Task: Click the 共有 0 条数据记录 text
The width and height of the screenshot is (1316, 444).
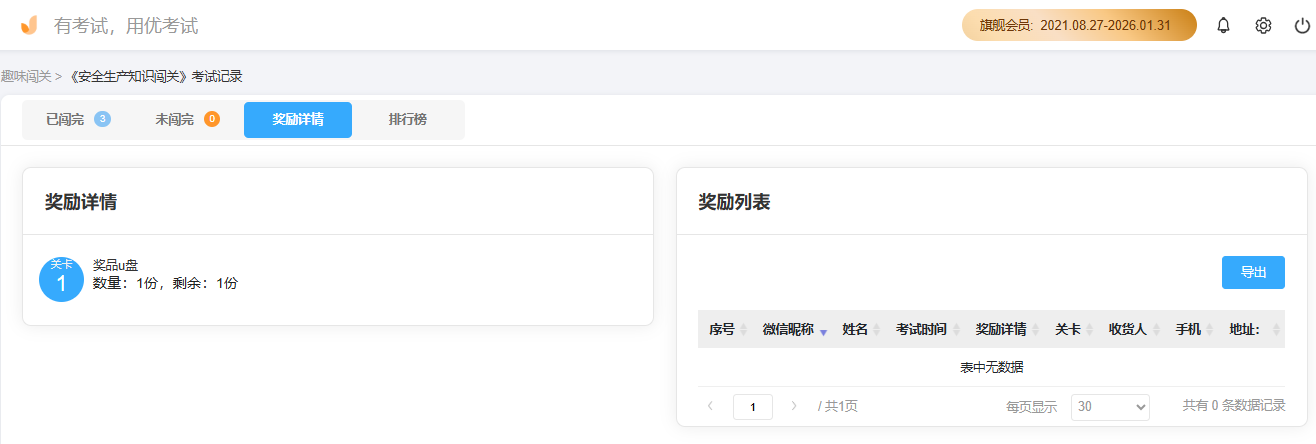Action: point(1234,406)
